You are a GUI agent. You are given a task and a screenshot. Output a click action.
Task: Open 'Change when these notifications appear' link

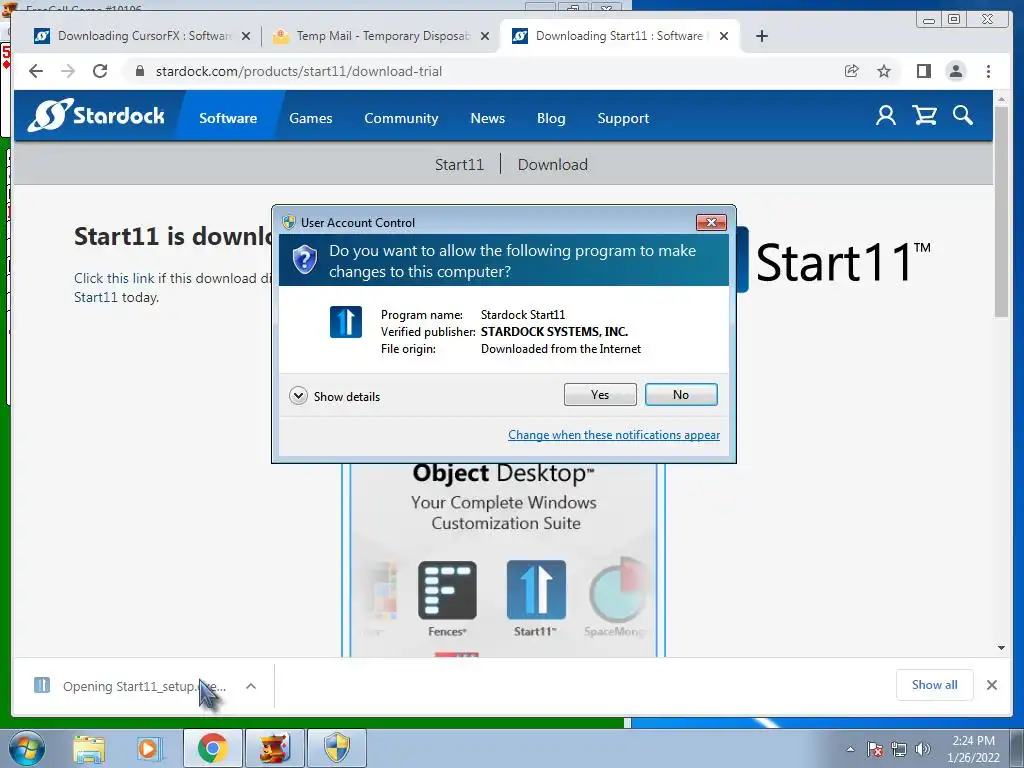(x=614, y=435)
